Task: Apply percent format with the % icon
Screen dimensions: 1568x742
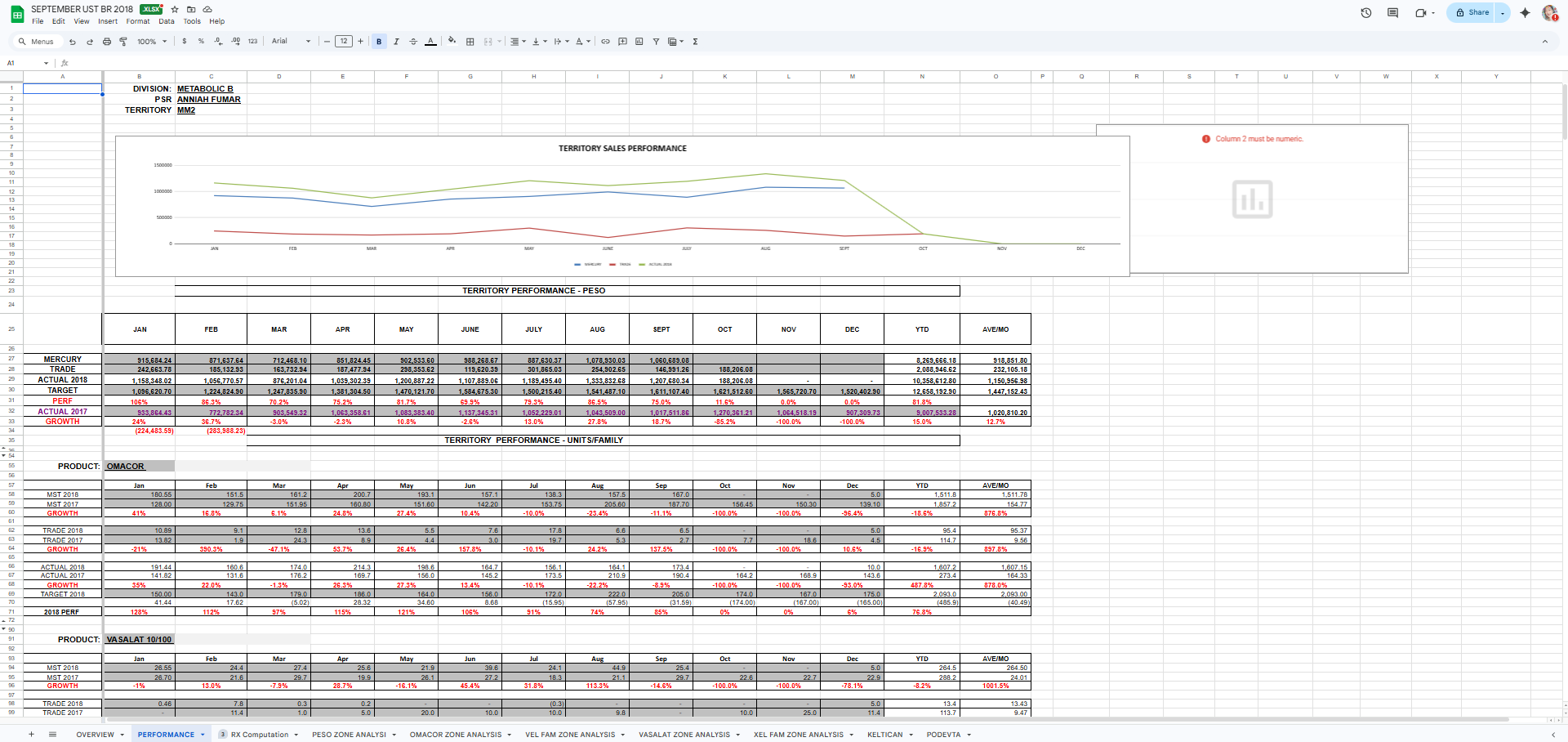Action: (x=201, y=42)
